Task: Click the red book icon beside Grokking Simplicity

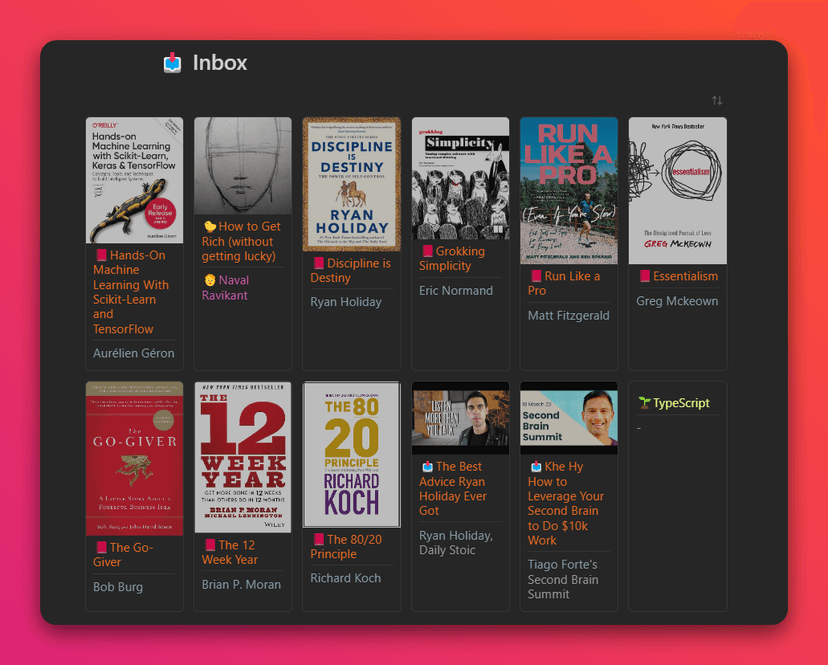Action: [x=427, y=251]
